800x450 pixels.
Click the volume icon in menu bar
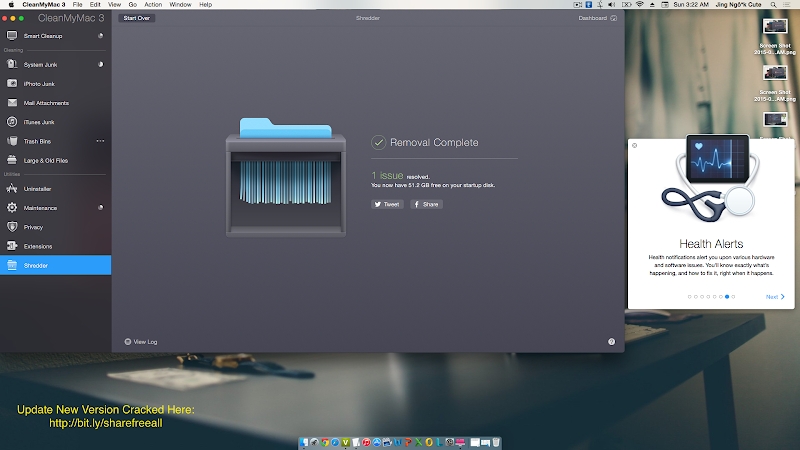[612, 5]
